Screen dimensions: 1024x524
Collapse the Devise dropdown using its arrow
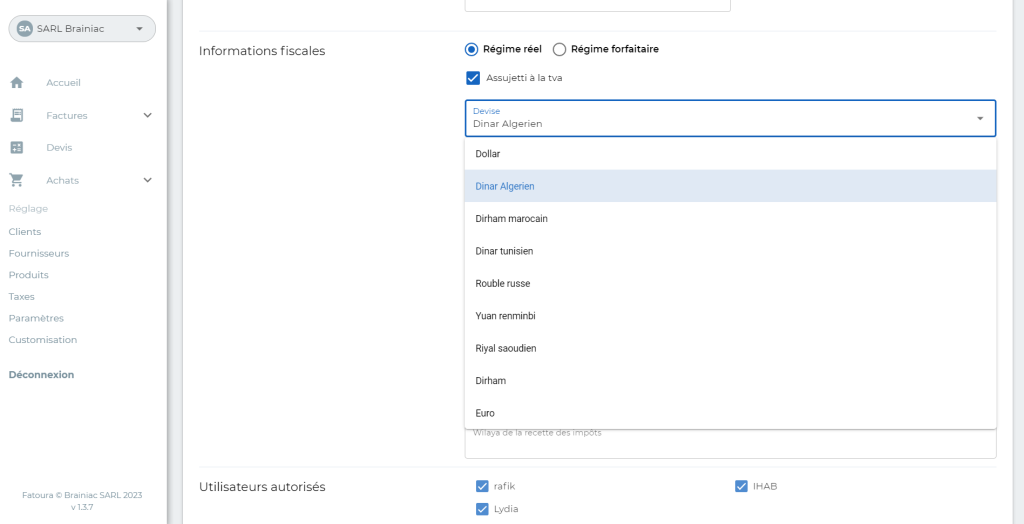980,118
